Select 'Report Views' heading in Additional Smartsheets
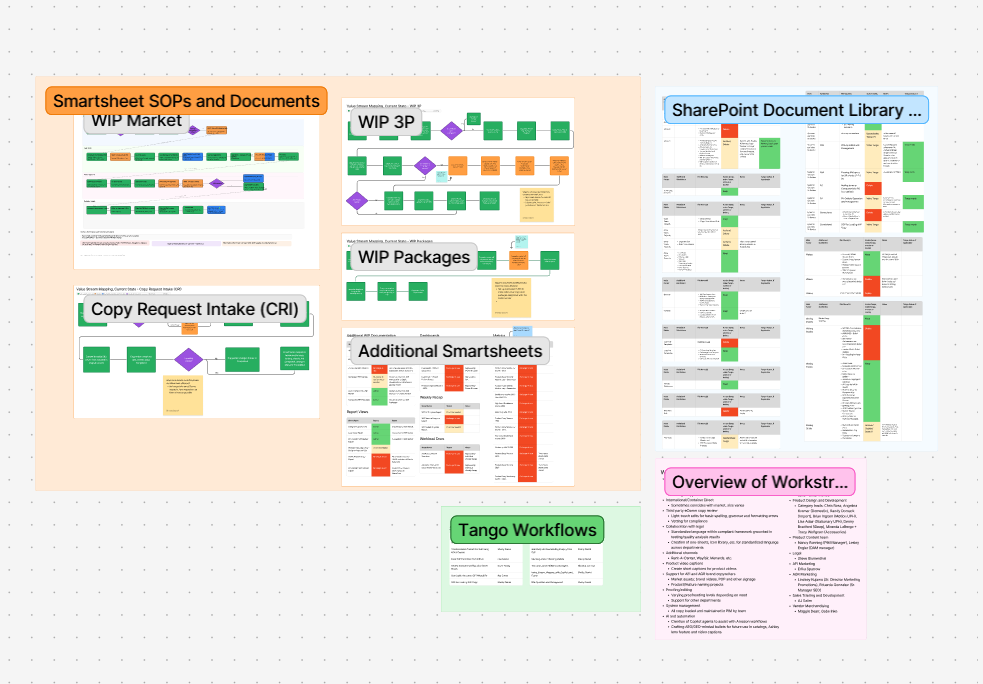The width and height of the screenshot is (983, 684). 357,412
